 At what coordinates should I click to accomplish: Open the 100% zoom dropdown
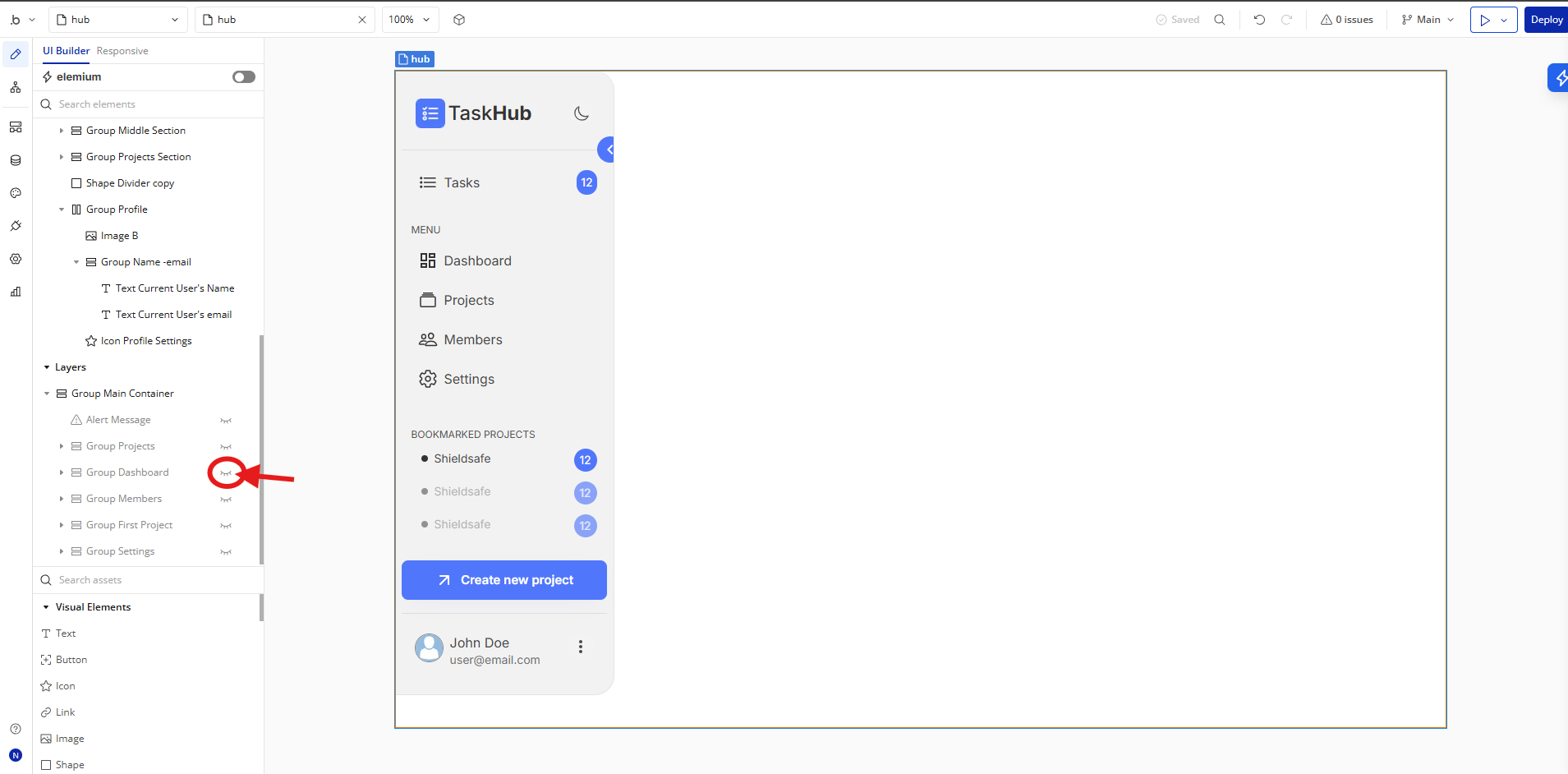tap(410, 20)
